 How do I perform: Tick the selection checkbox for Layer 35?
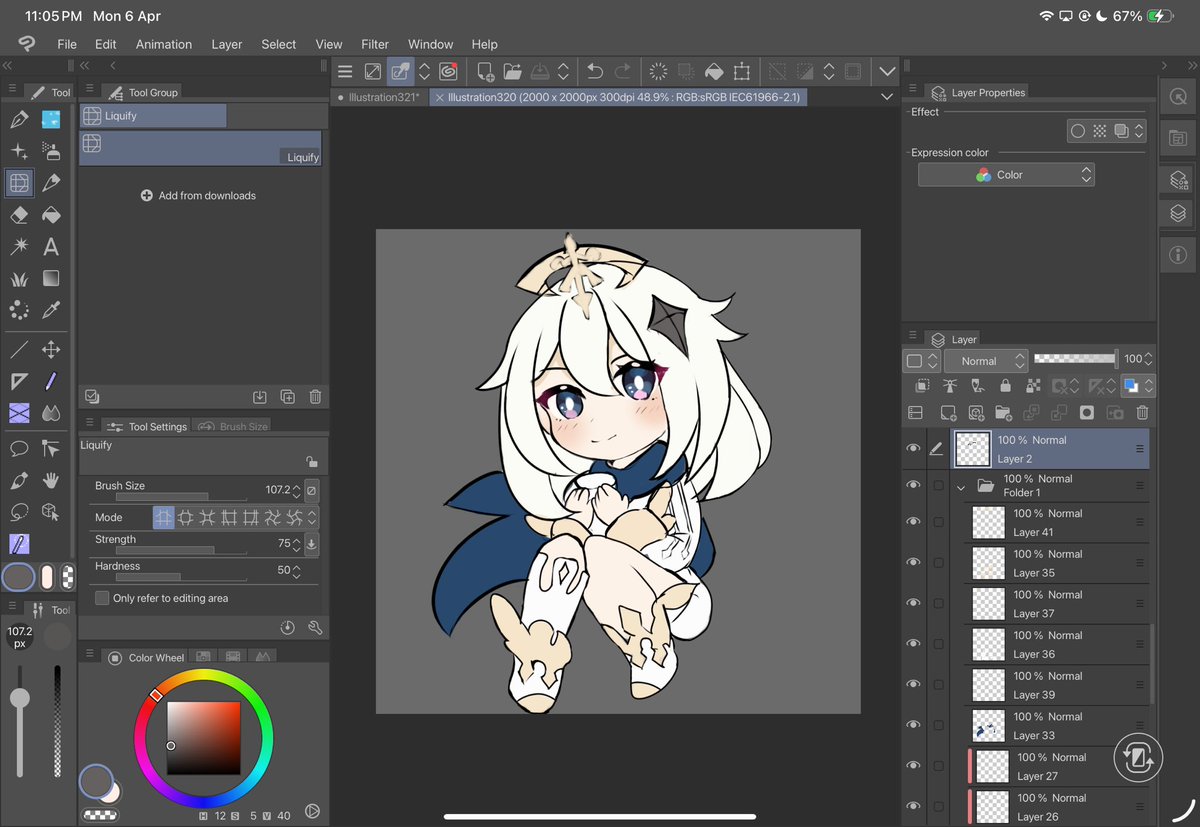pos(938,563)
